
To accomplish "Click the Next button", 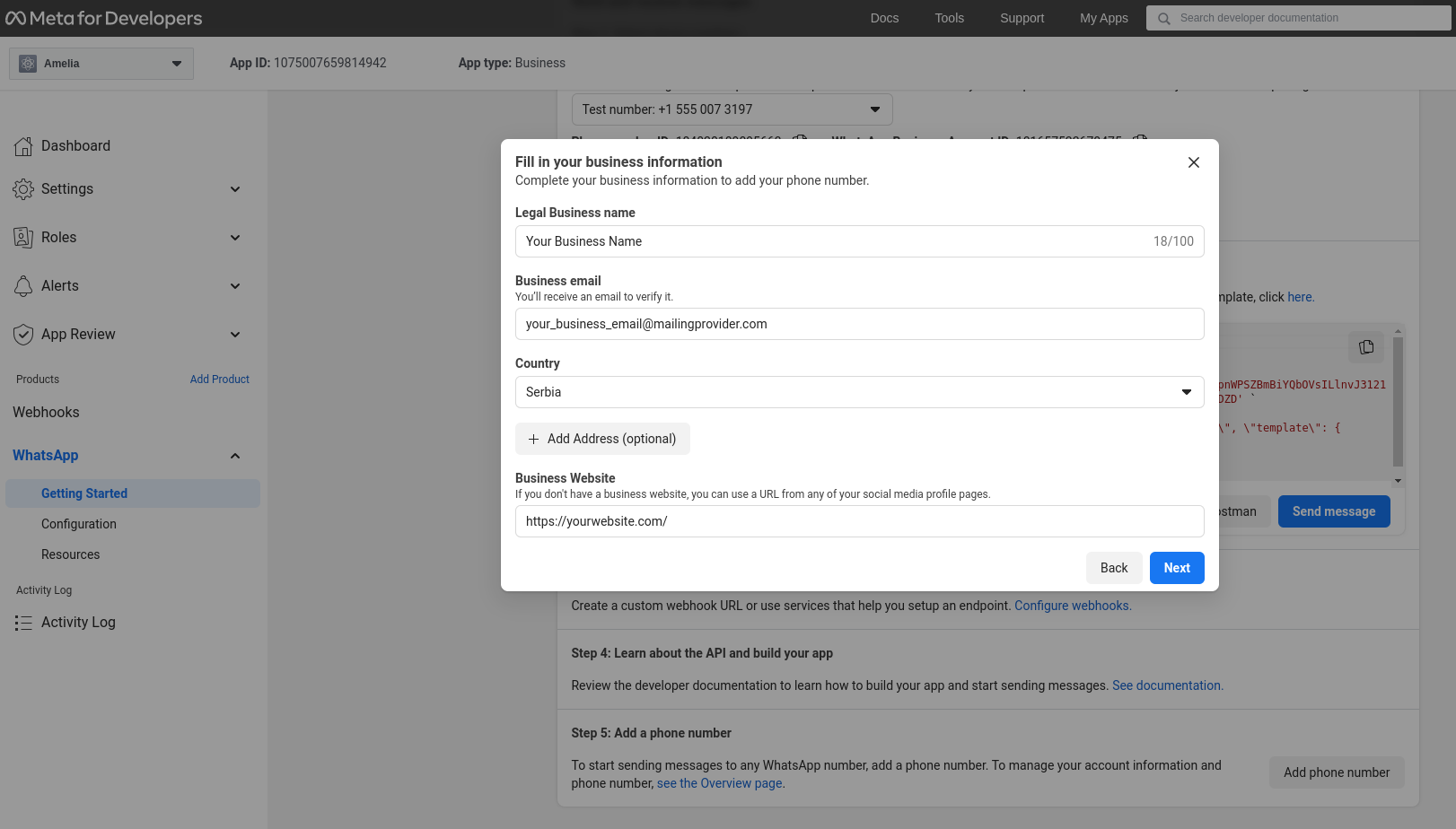I will (x=1177, y=568).
